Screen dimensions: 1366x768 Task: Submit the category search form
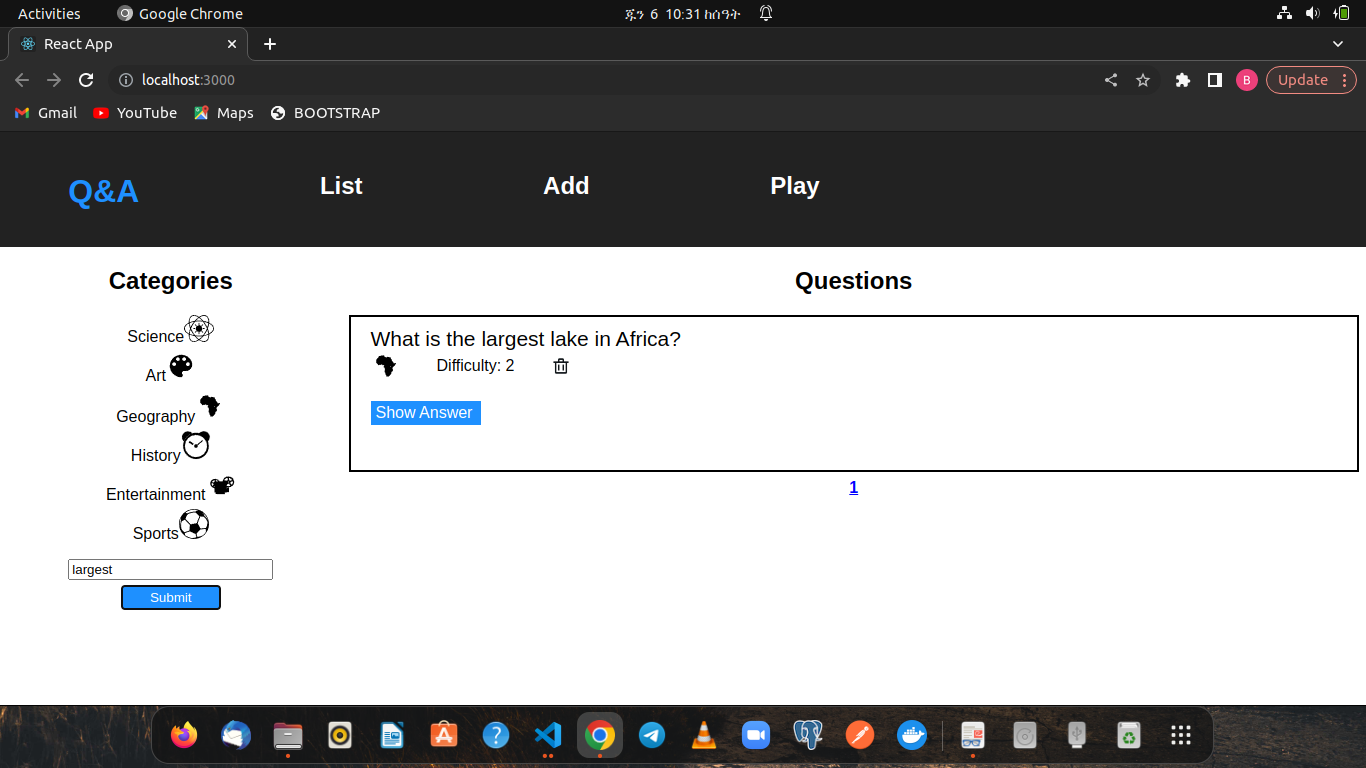[x=170, y=597]
